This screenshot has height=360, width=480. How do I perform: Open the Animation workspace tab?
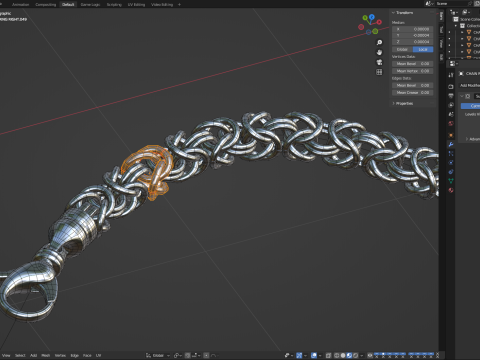[x=21, y=4]
